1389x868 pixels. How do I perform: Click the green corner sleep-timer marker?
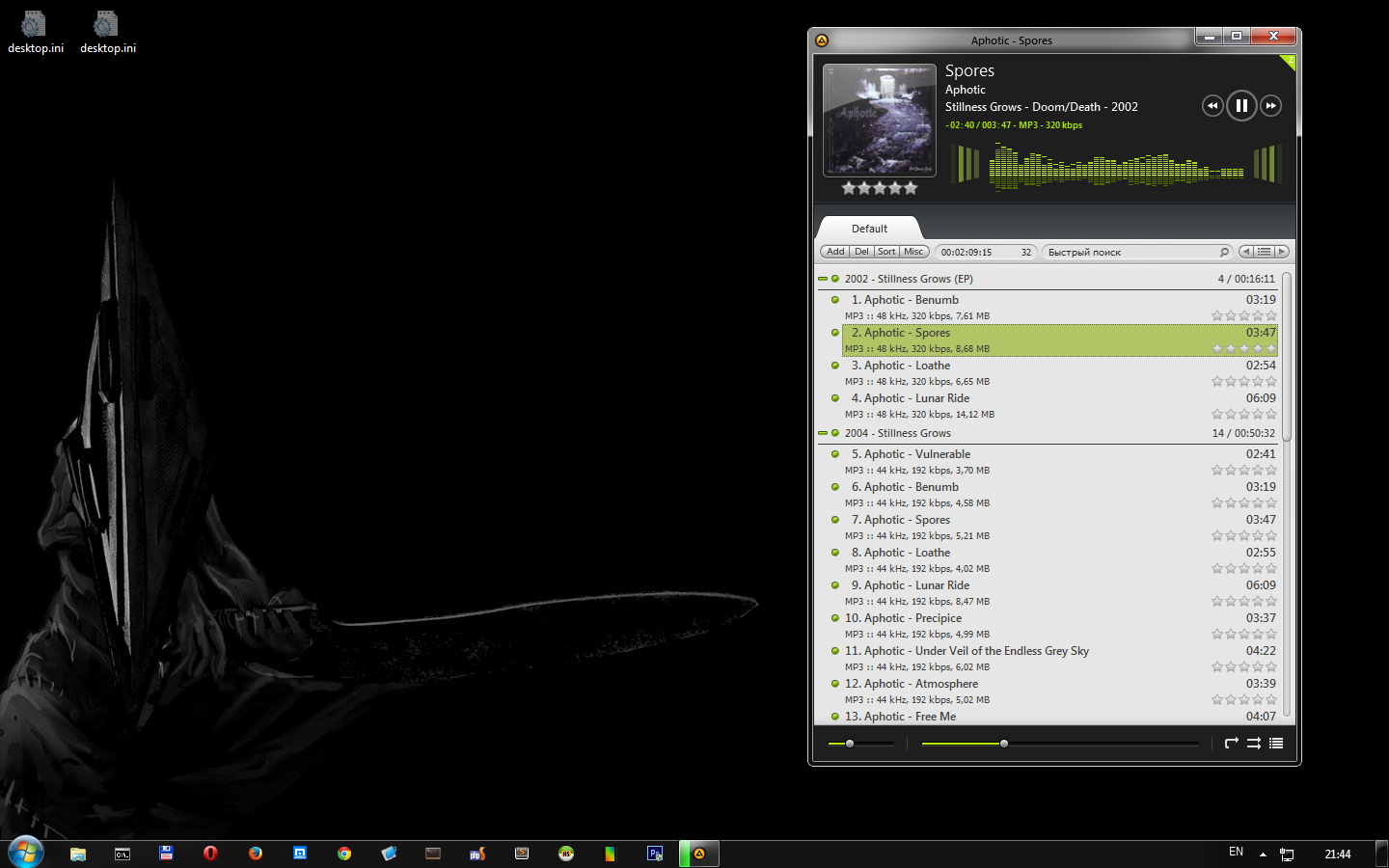click(x=1289, y=61)
